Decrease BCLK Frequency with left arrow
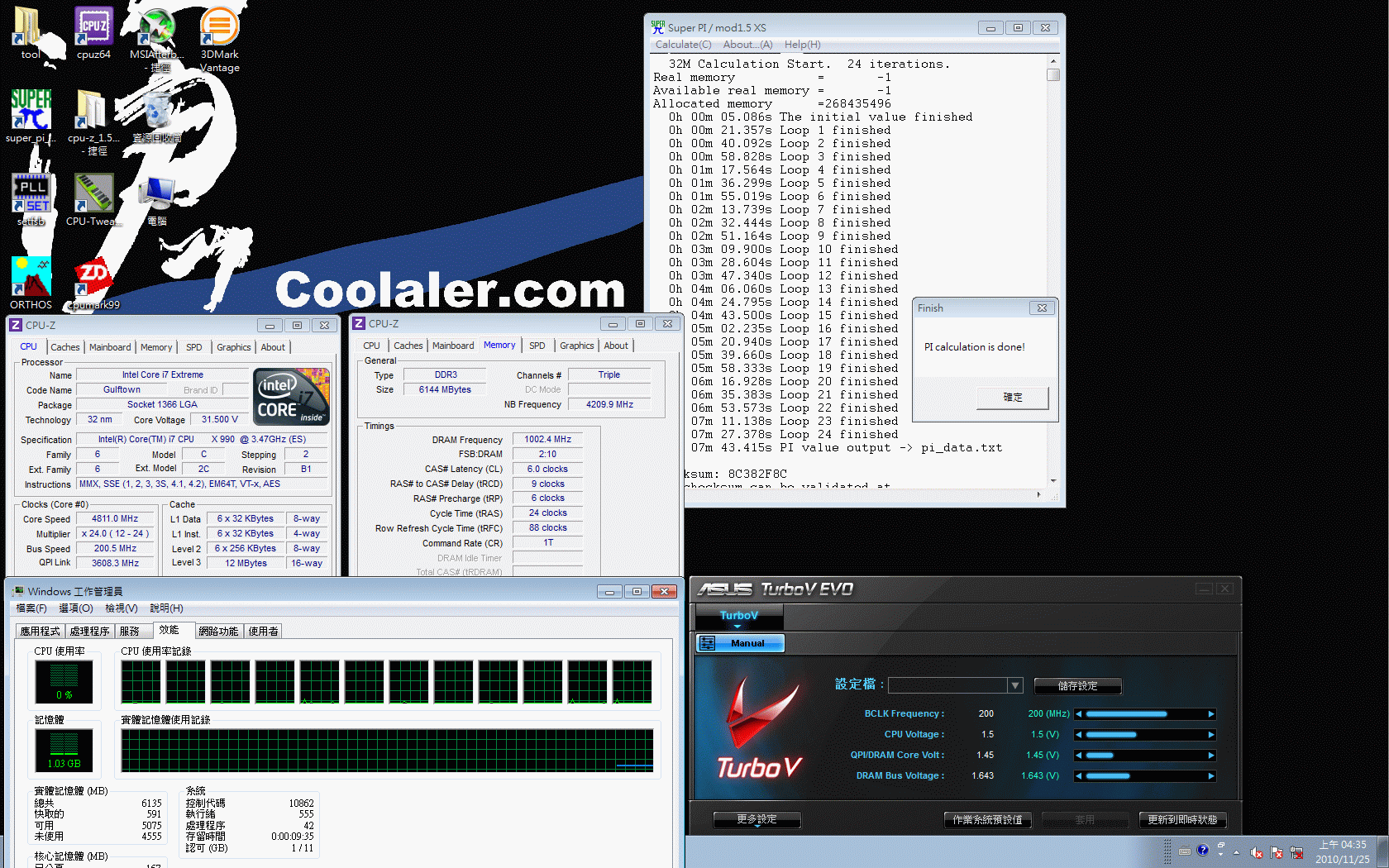The height and width of the screenshot is (868, 1389). (x=1079, y=713)
